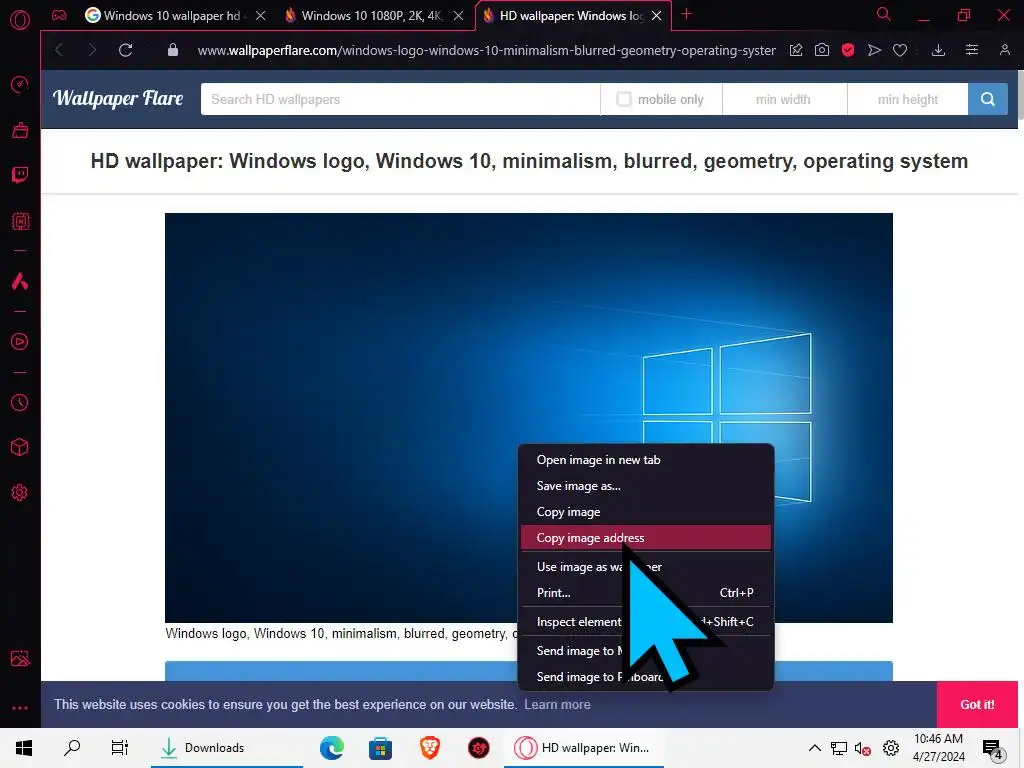Select Copy image from context menu
1024x768 pixels.
click(x=646, y=512)
